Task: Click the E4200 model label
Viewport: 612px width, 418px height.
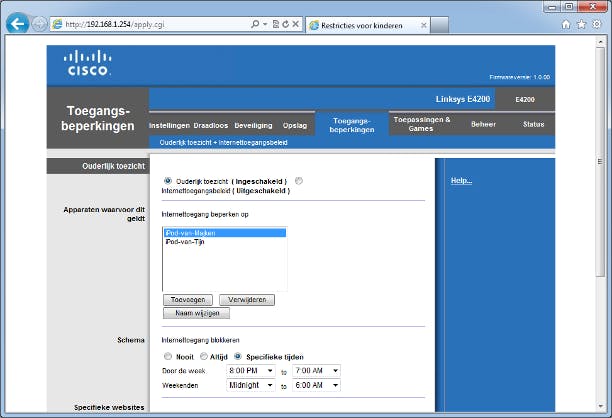Action: (x=525, y=100)
